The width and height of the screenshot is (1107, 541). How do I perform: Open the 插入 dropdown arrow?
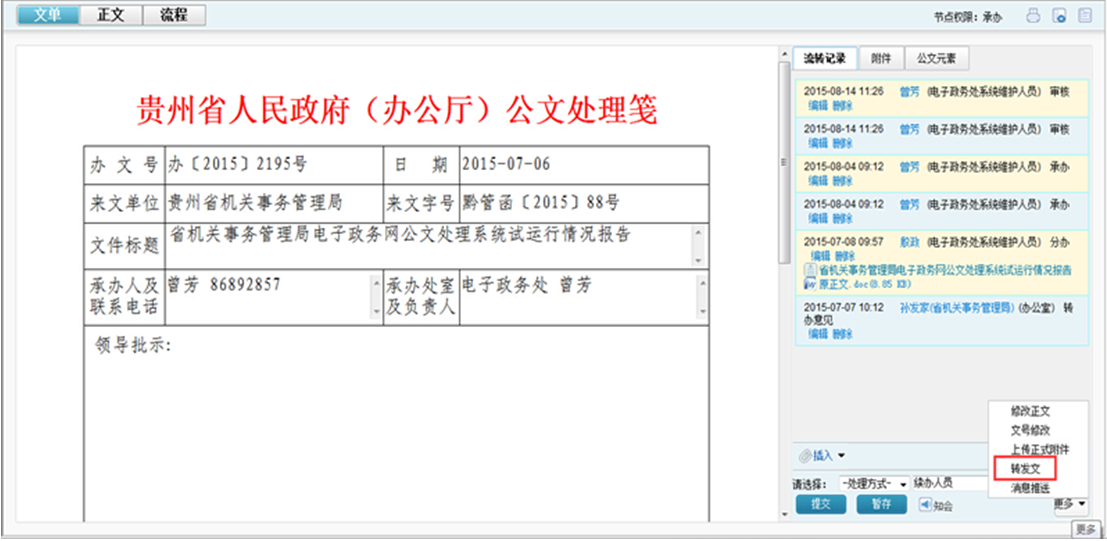(x=841, y=456)
